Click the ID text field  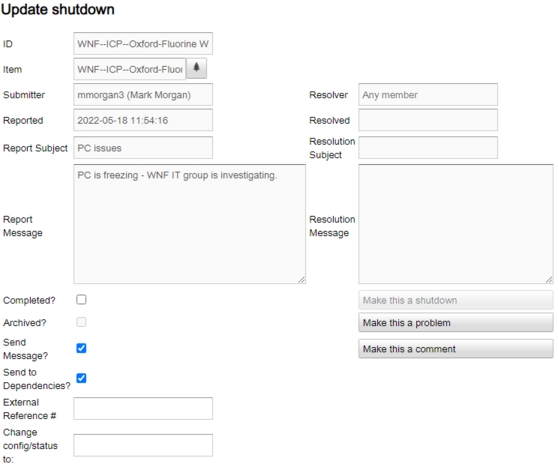(143, 44)
